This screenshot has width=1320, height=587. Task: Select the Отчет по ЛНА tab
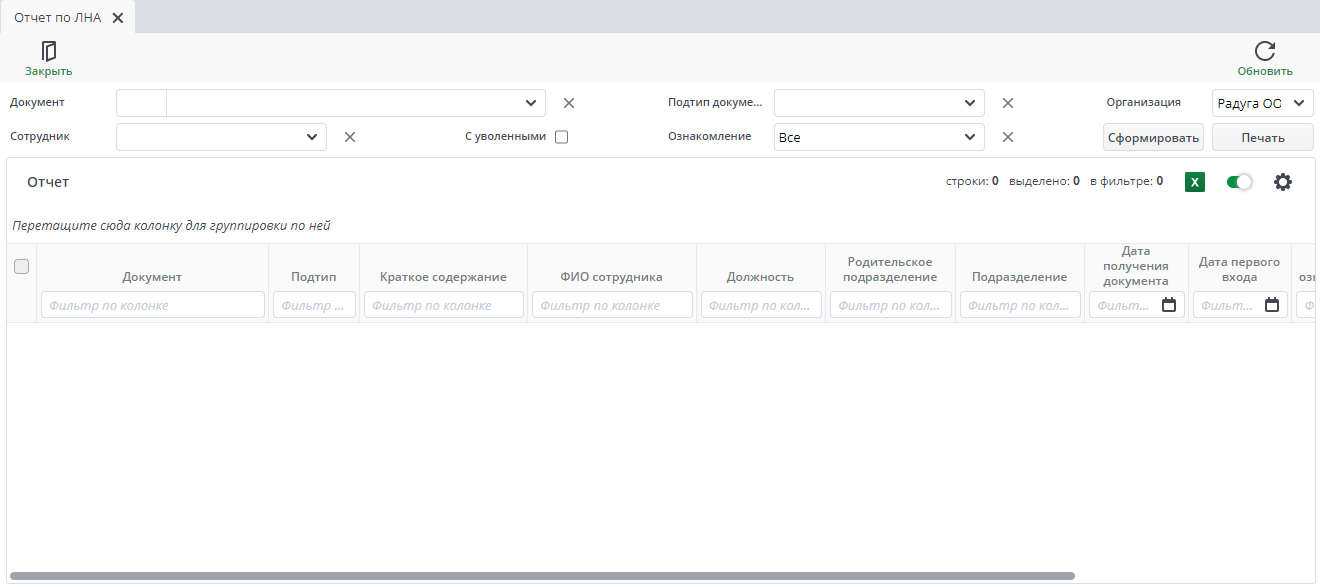click(57, 17)
